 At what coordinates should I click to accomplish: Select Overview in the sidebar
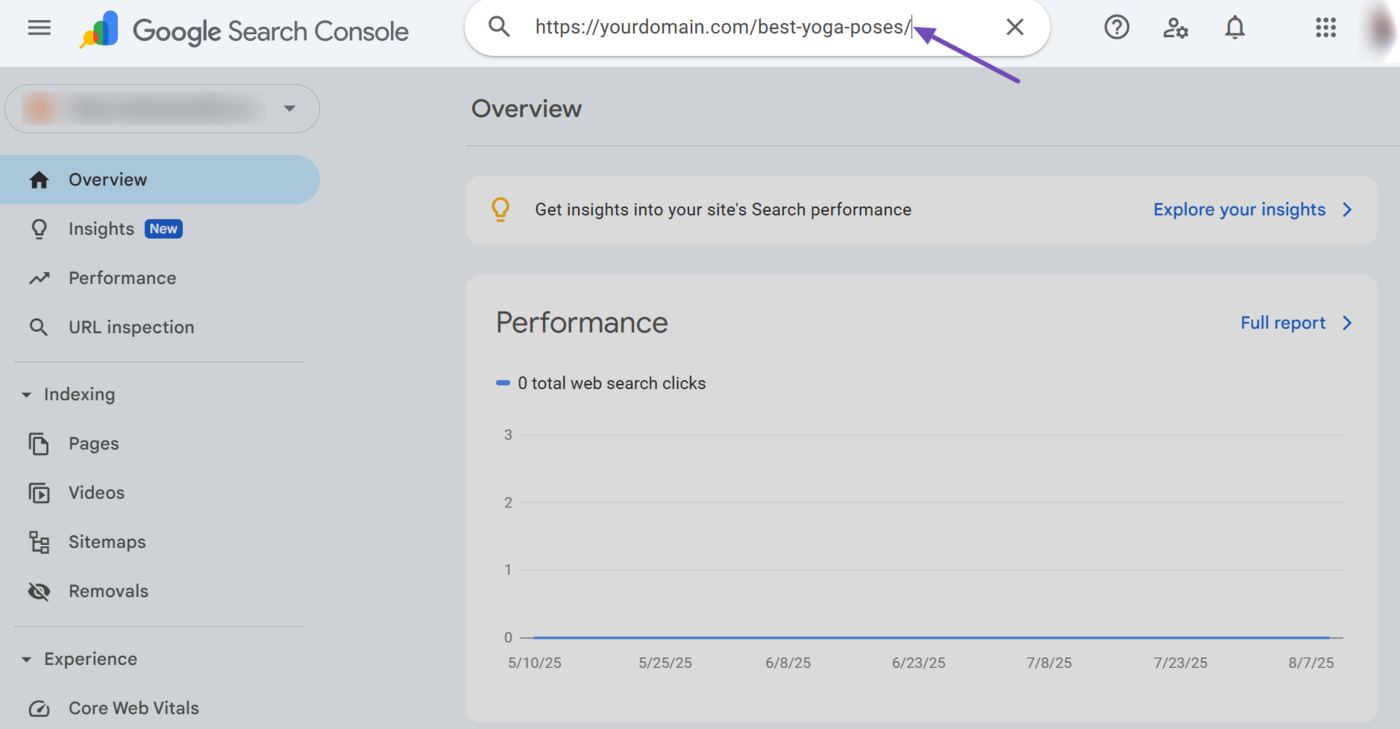(x=108, y=180)
